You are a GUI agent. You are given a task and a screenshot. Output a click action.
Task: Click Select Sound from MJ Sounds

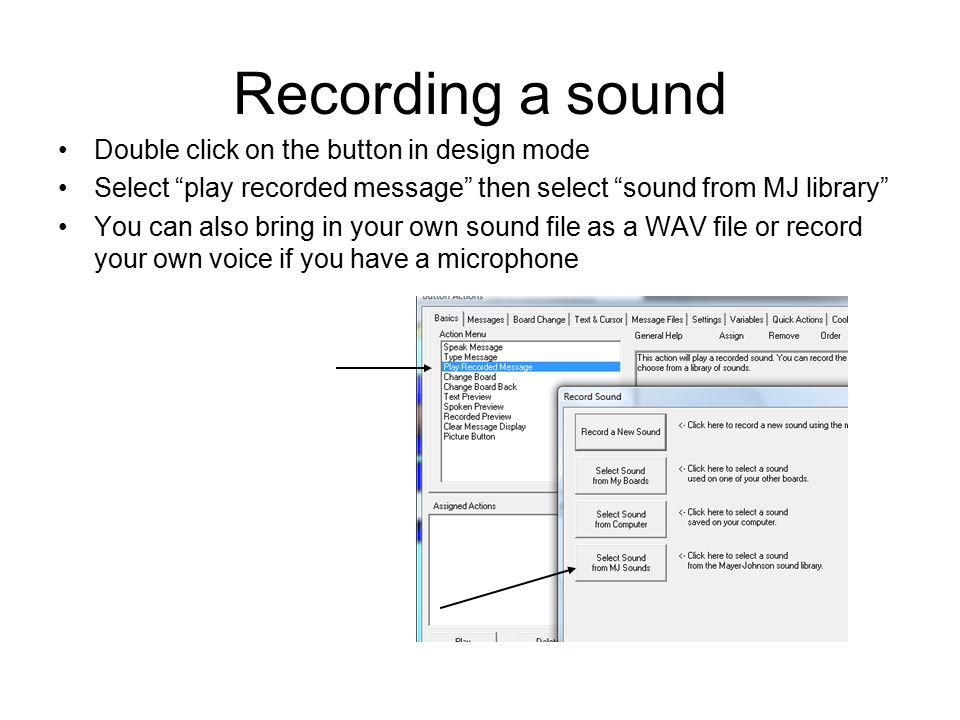tap(620, 563)
